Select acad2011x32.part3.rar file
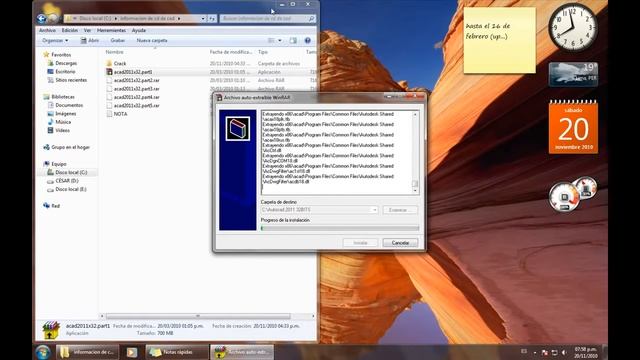The image size is (640, 360). tap(136, 89)
